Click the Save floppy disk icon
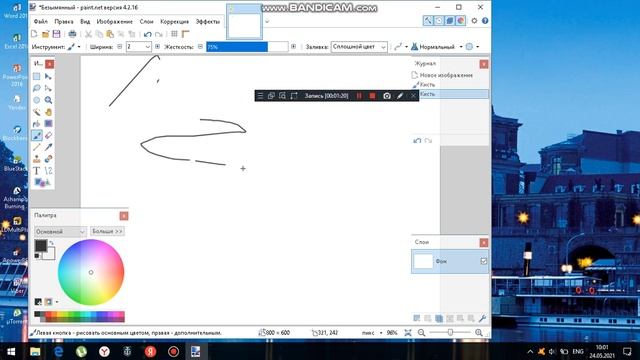 tap(56, 34)
